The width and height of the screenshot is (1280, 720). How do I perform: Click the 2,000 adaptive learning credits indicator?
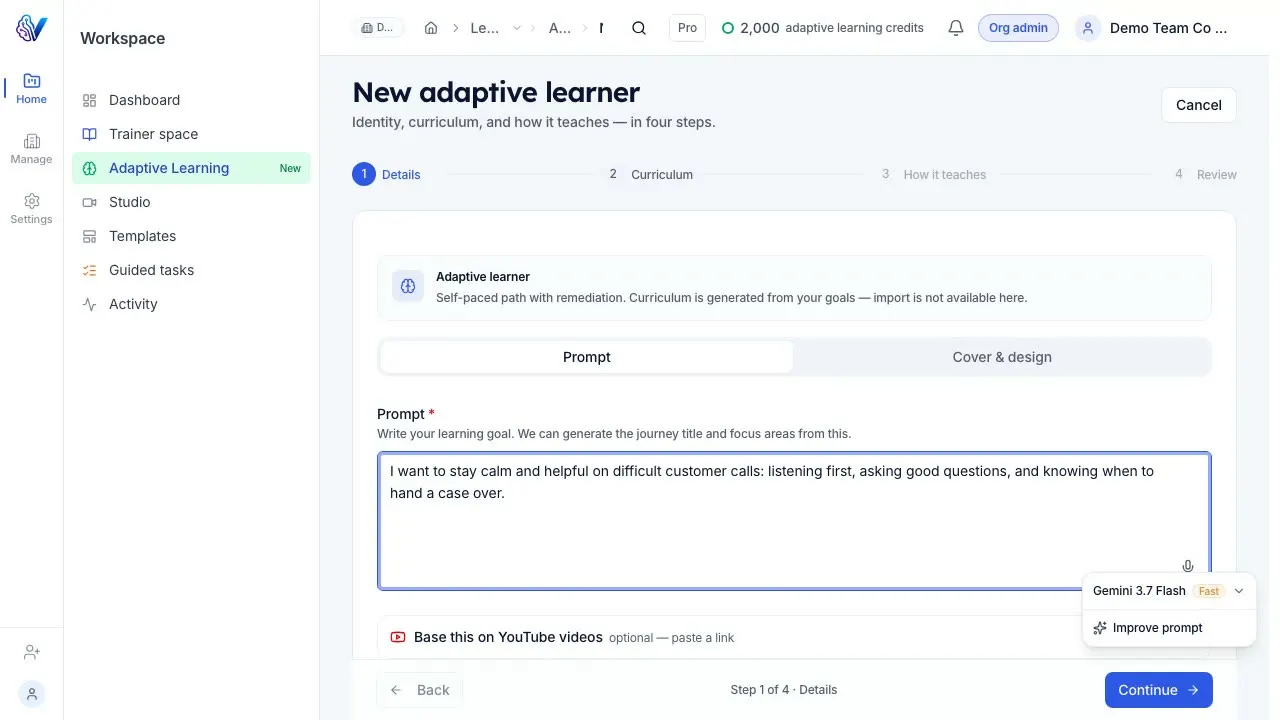(x=823, y=28)
